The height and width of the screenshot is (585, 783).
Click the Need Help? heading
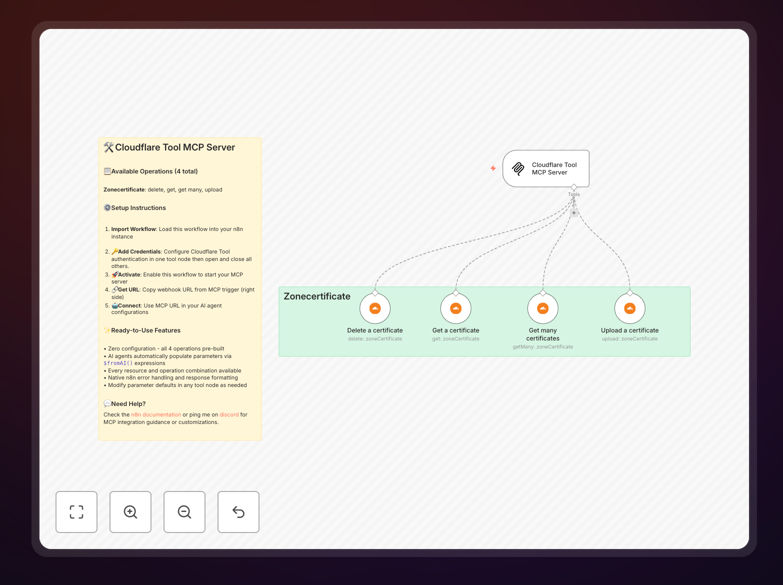(124, 404)
